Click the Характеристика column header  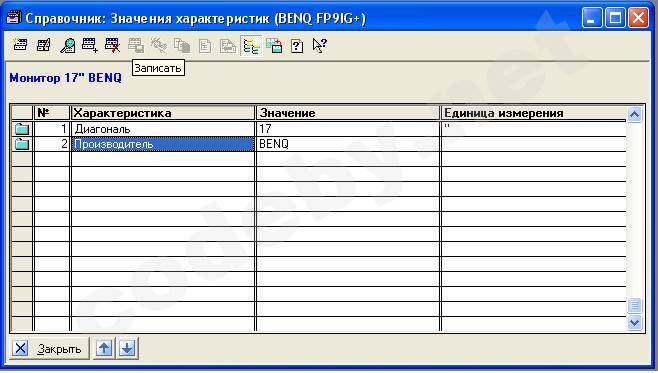coord(163,113)
